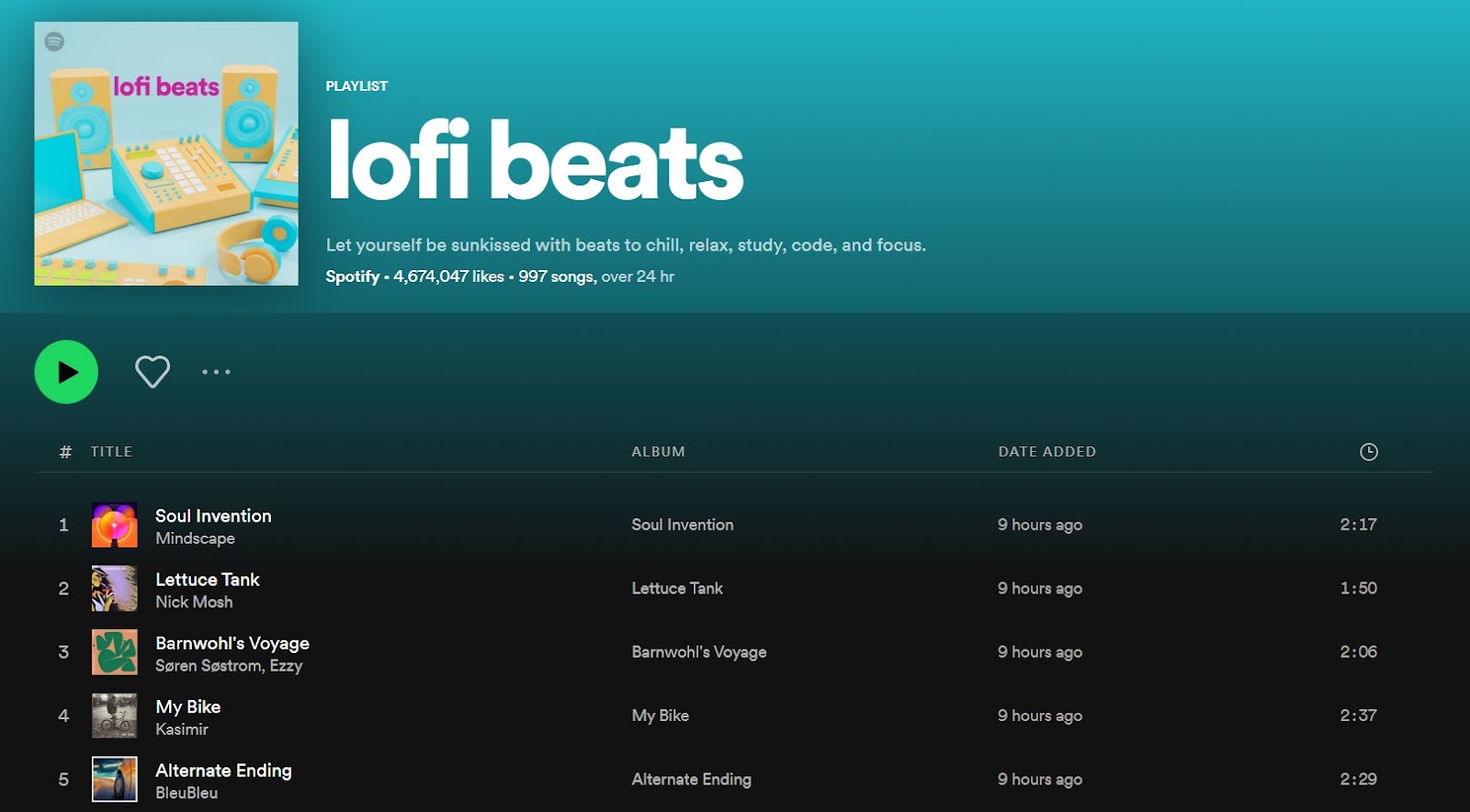Sort tracks by the DATE ADDED column header
Image resolution: width=1470 pixels, height=812 pixels.
click(x=1046, y=452)
